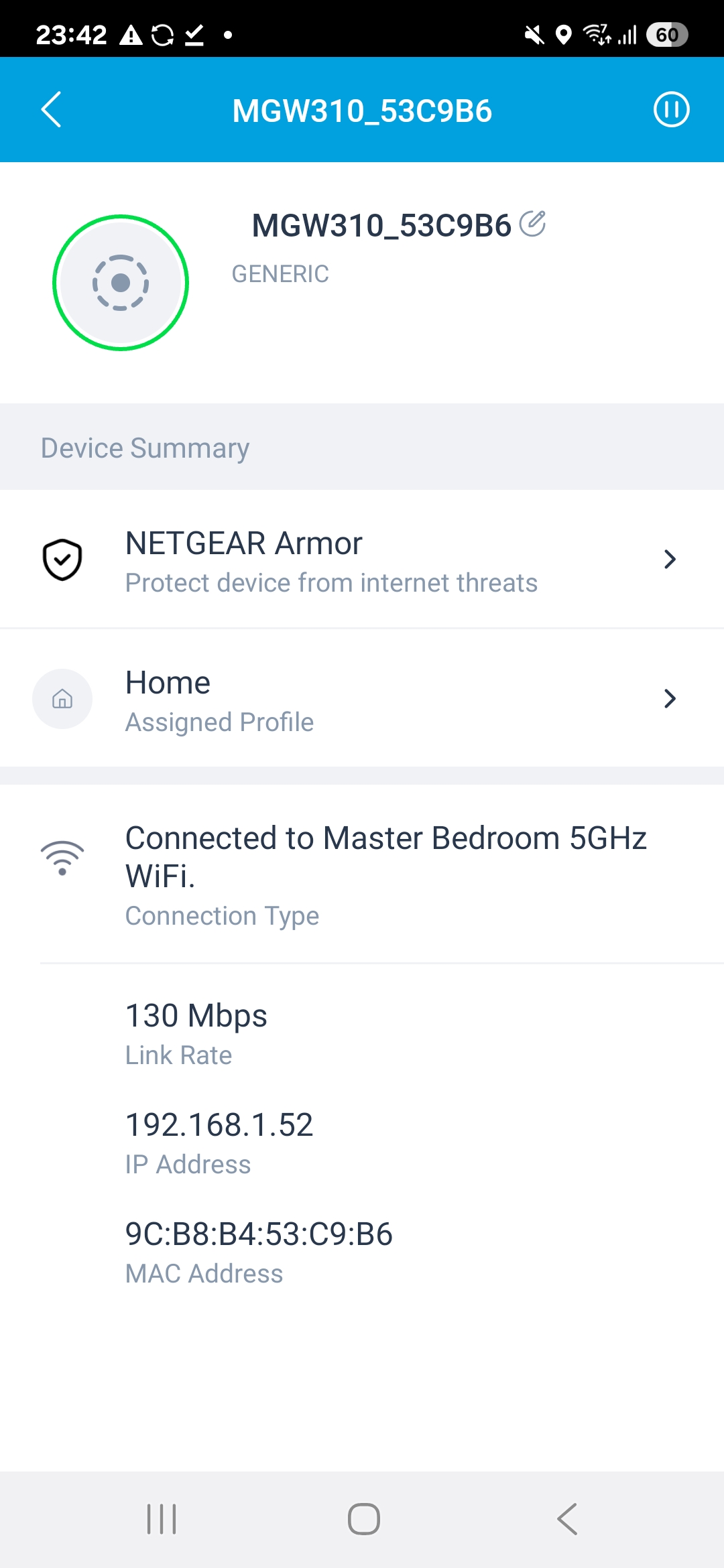
Task: Edit the device name pencil icon
Action: click(533, 224)
